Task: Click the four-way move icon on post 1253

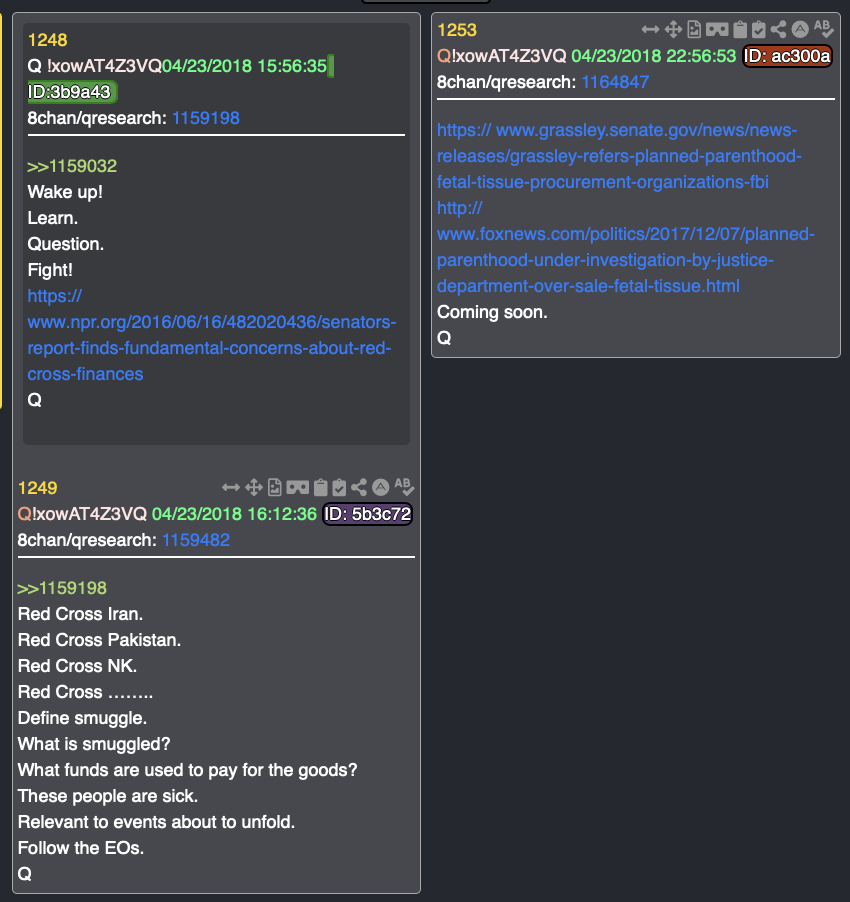Action: click(673, 29)
